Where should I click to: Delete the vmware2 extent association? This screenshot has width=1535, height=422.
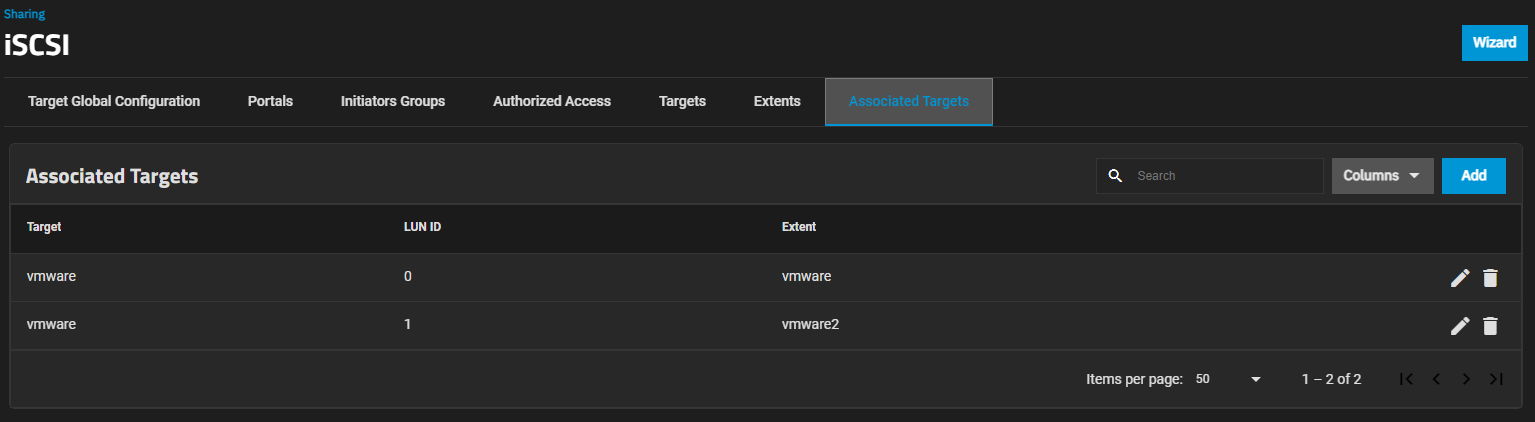coord(1490,326)
